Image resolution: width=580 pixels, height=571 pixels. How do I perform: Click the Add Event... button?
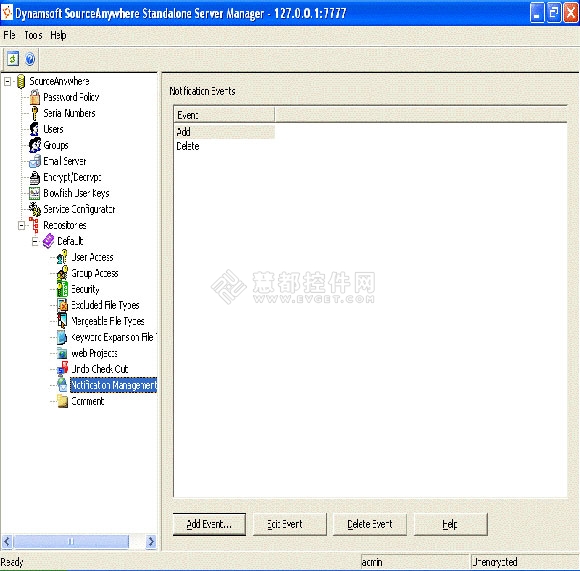point(209,524)
